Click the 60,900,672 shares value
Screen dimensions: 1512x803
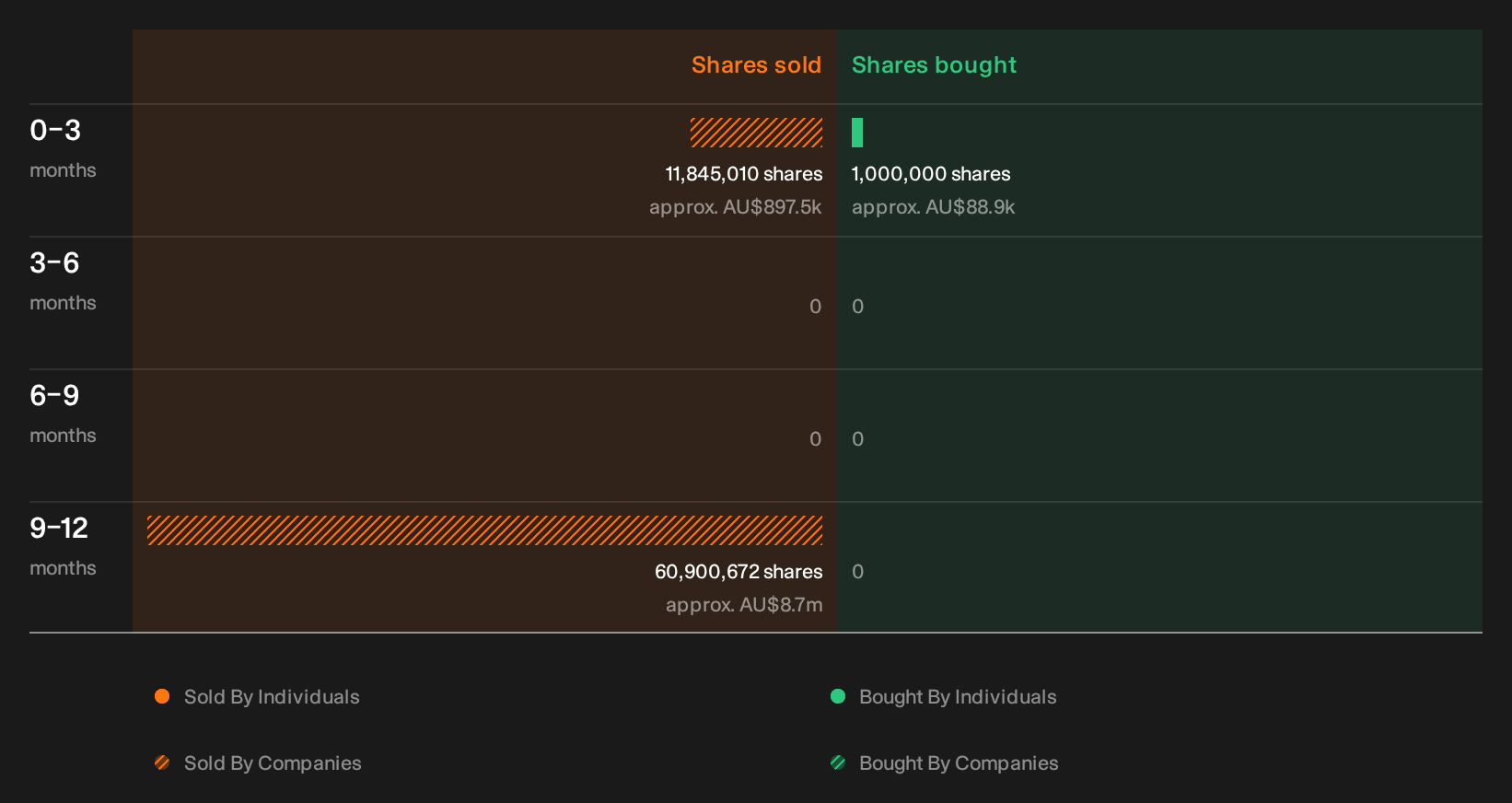click(x=739, y=572)
